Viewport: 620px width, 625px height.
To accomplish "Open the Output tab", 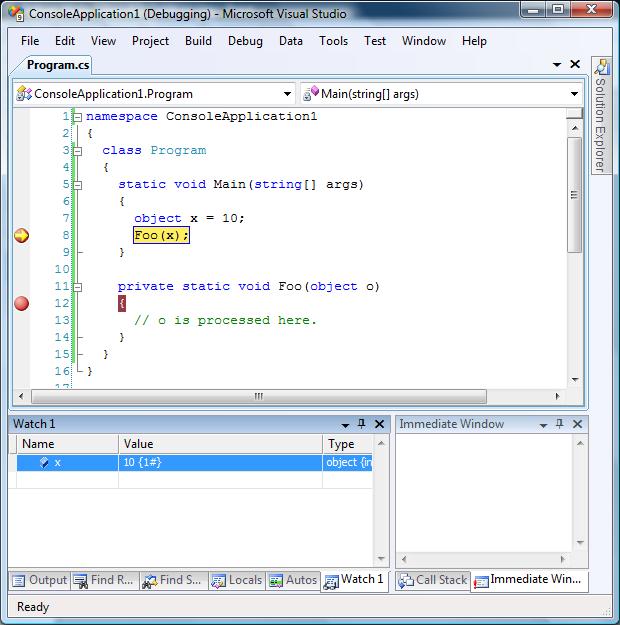I will coord(39,580).
